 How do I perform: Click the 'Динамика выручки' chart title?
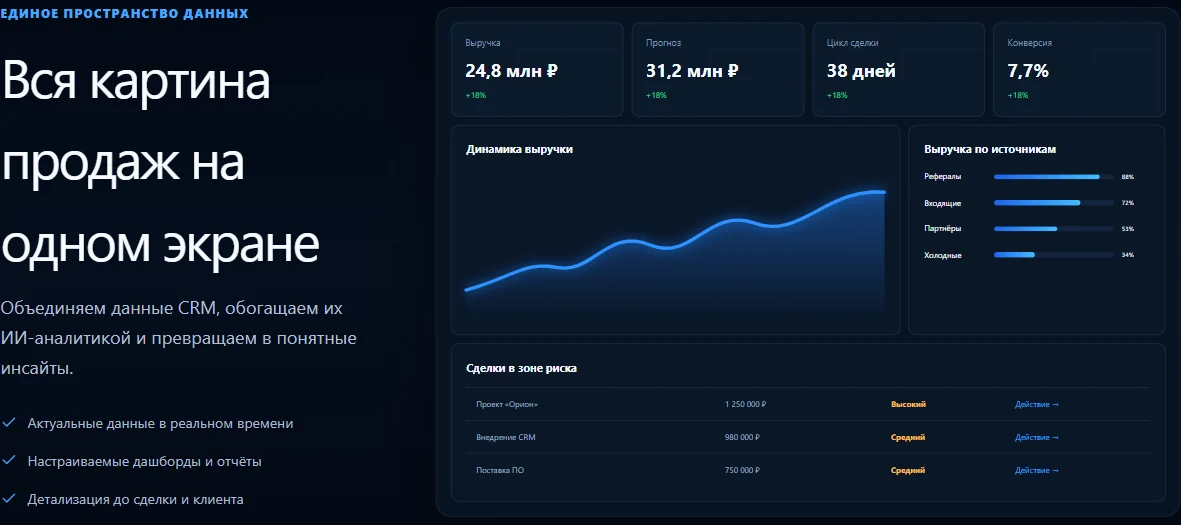(x=520, y=149)
